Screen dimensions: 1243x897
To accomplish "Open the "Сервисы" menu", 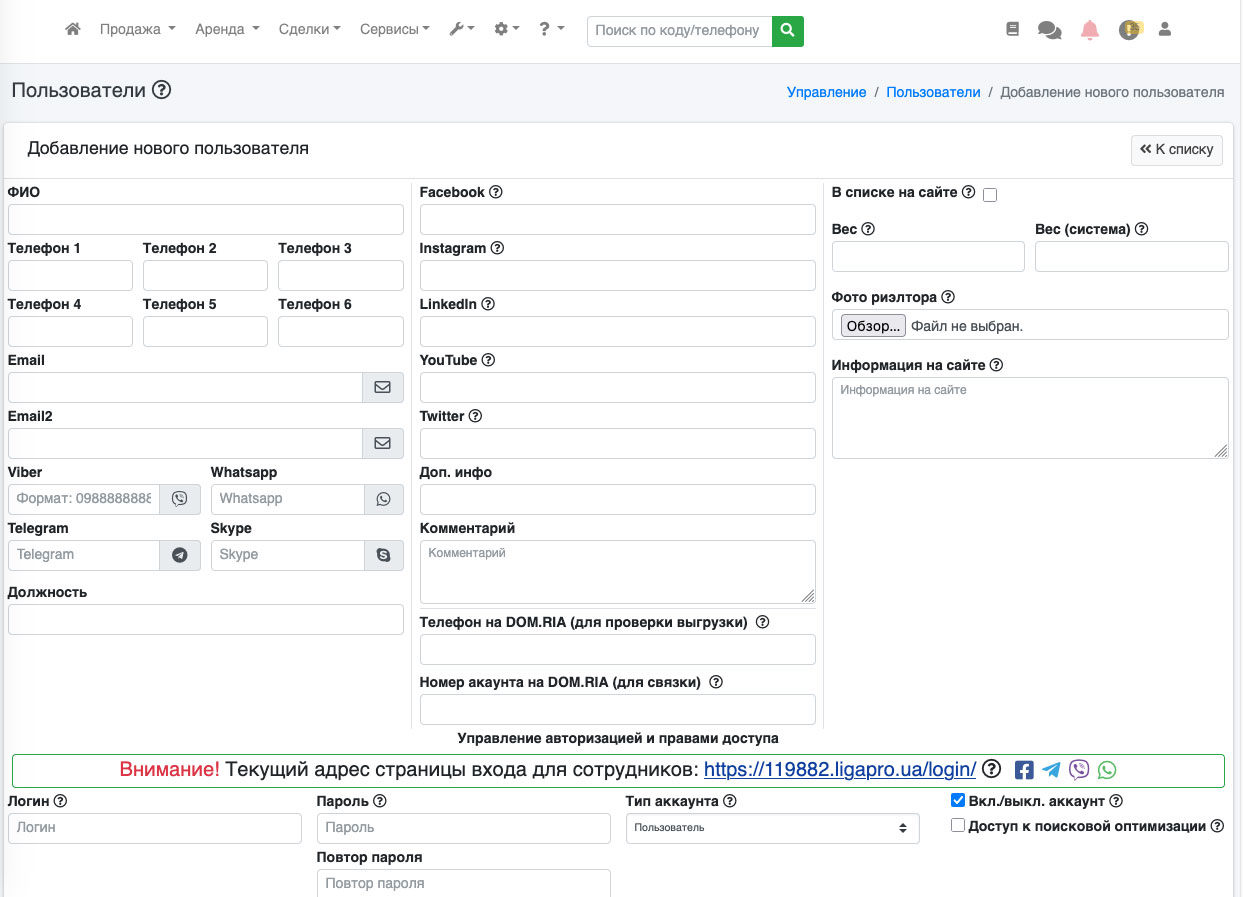I will pyautogui.click(x=394, y=30).
